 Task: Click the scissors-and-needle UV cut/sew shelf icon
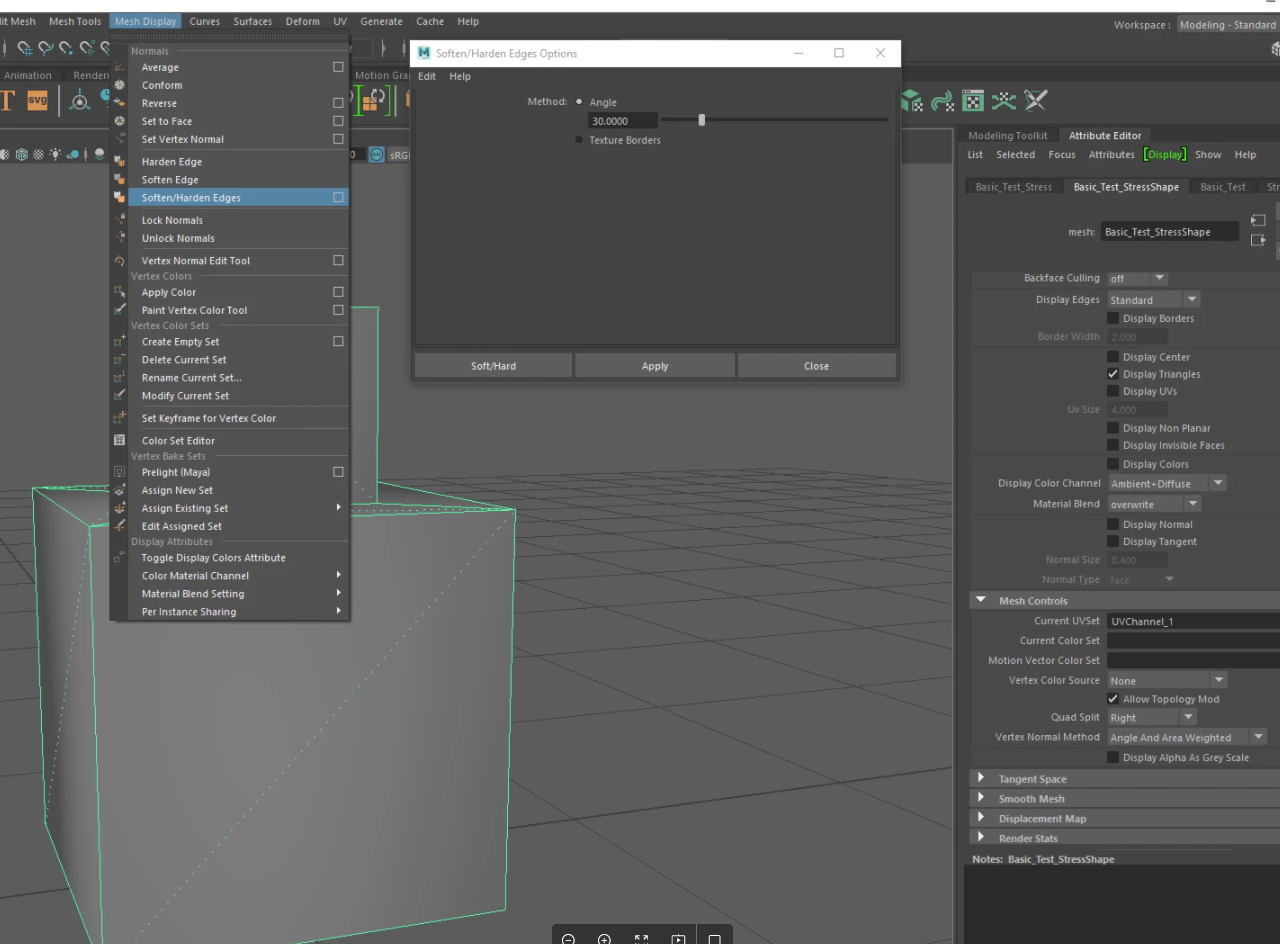[x=1035, y=100]
